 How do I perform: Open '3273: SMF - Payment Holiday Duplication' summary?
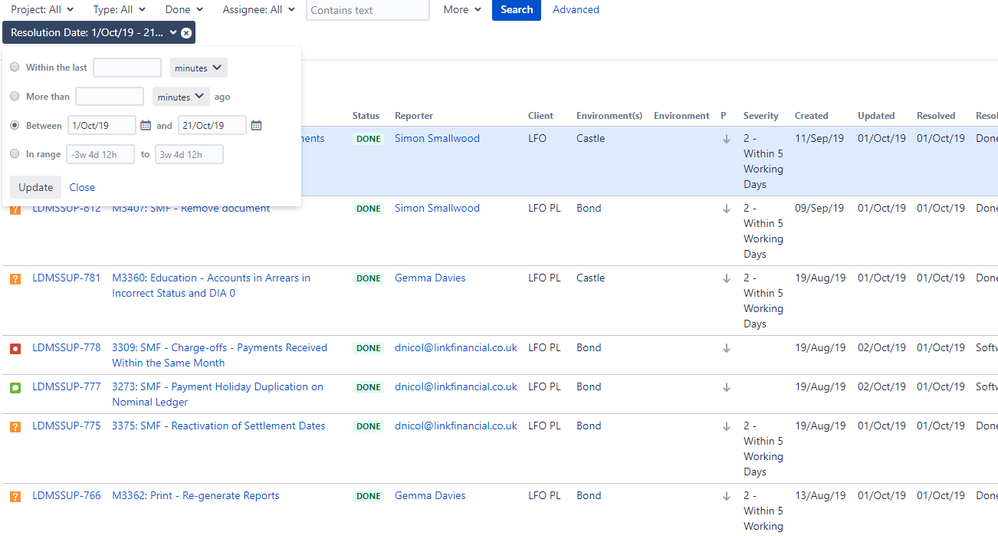218,394
